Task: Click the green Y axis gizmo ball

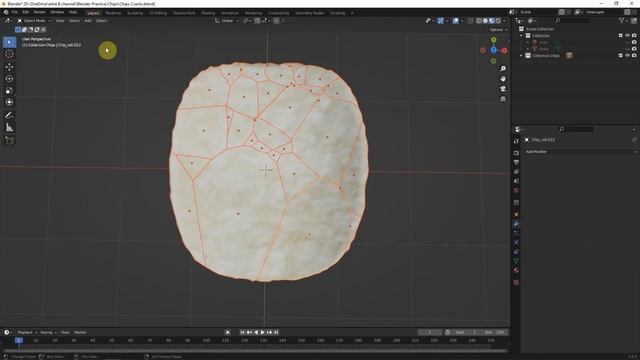Action: tap(493, 40)
